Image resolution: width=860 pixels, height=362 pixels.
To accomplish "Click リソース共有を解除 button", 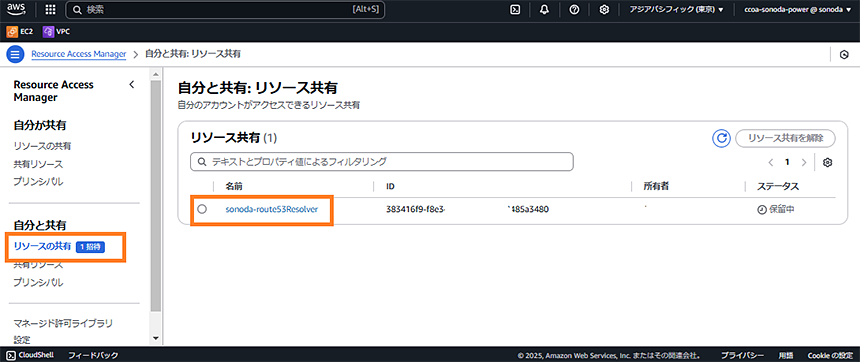I will click(785, 138).
